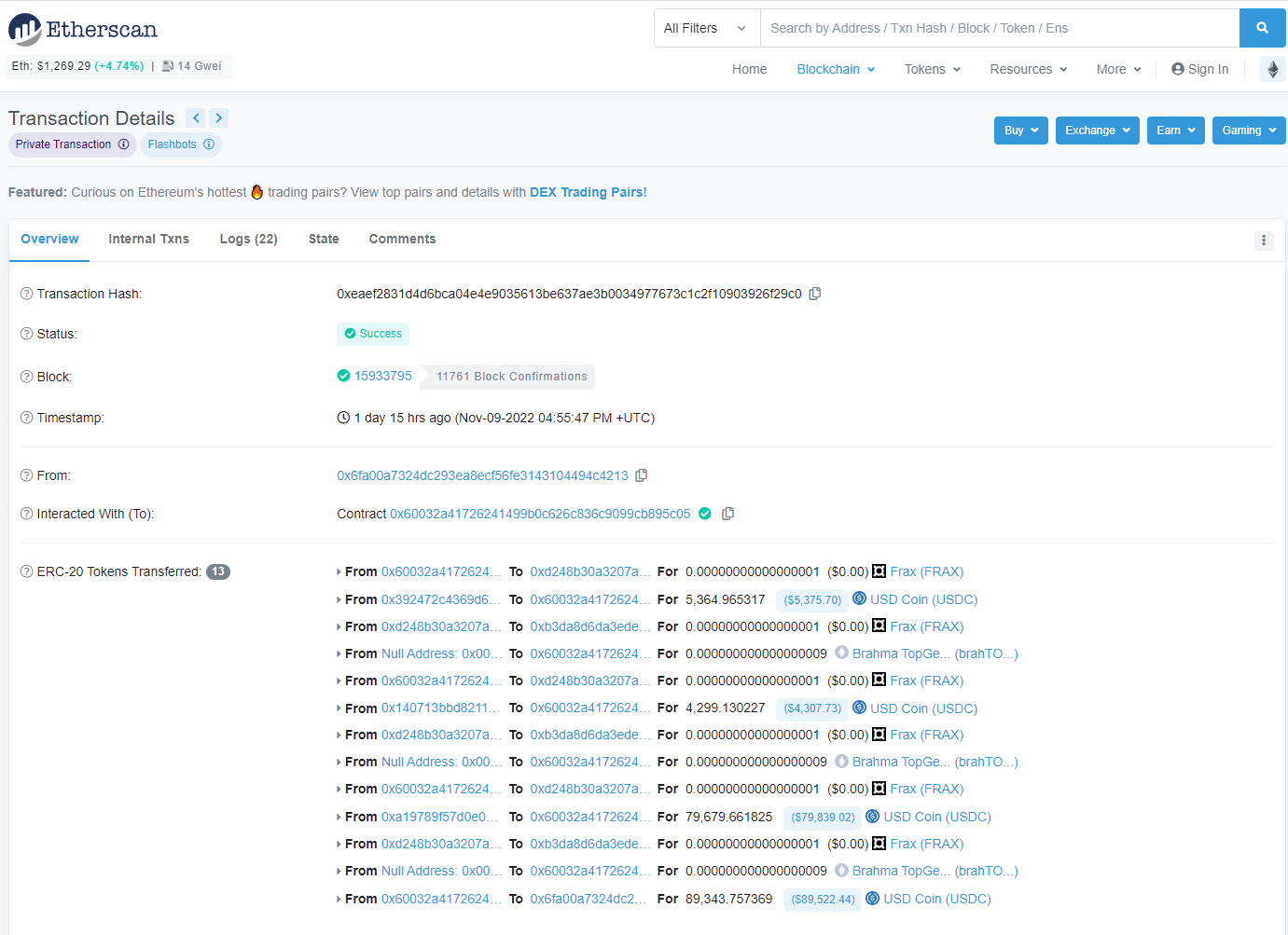Expand the Tokens menu
The height and width of the screenshot is (935, 1288).
point(933,69)
